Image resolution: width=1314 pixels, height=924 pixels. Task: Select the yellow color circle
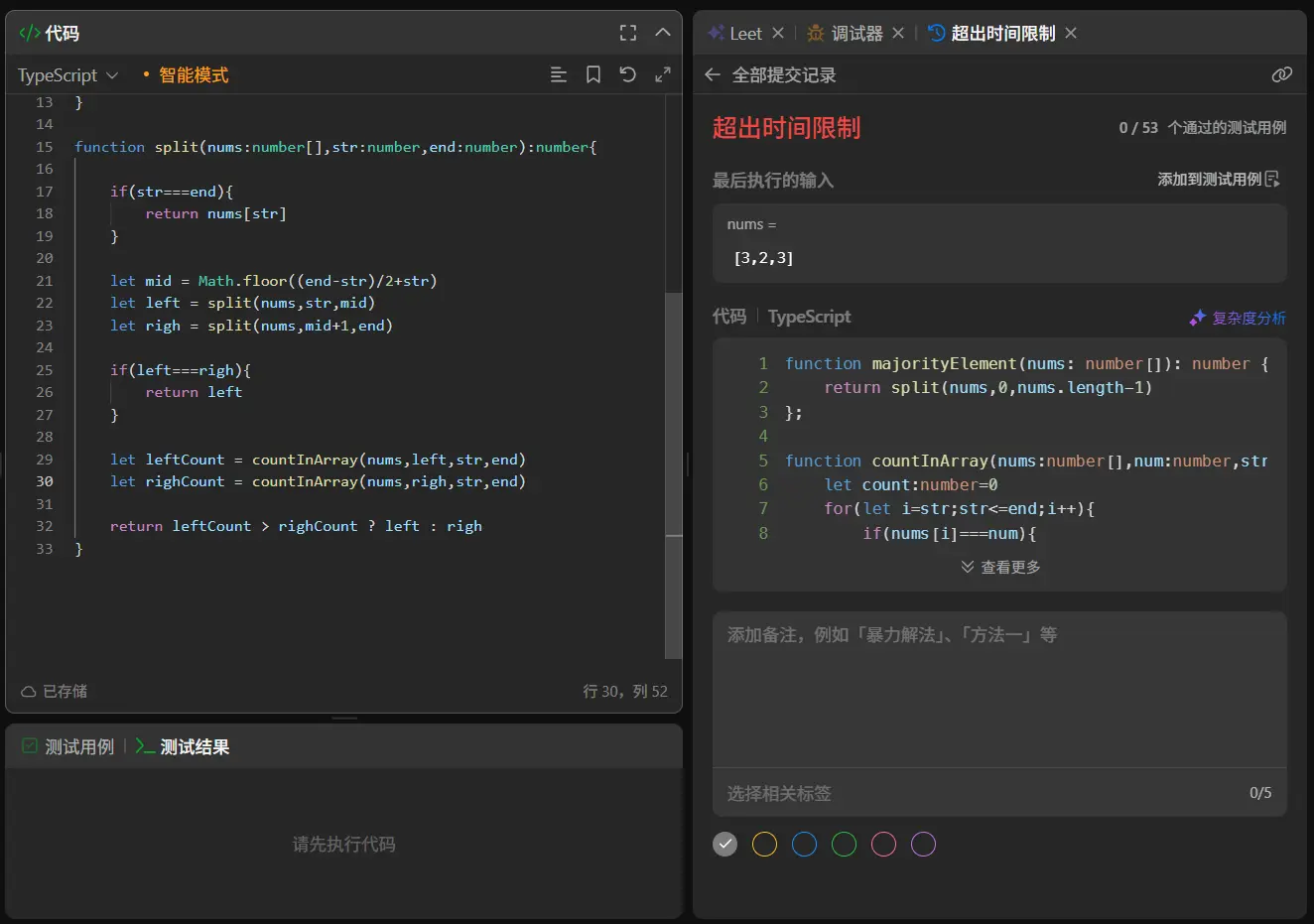point(764,844)
